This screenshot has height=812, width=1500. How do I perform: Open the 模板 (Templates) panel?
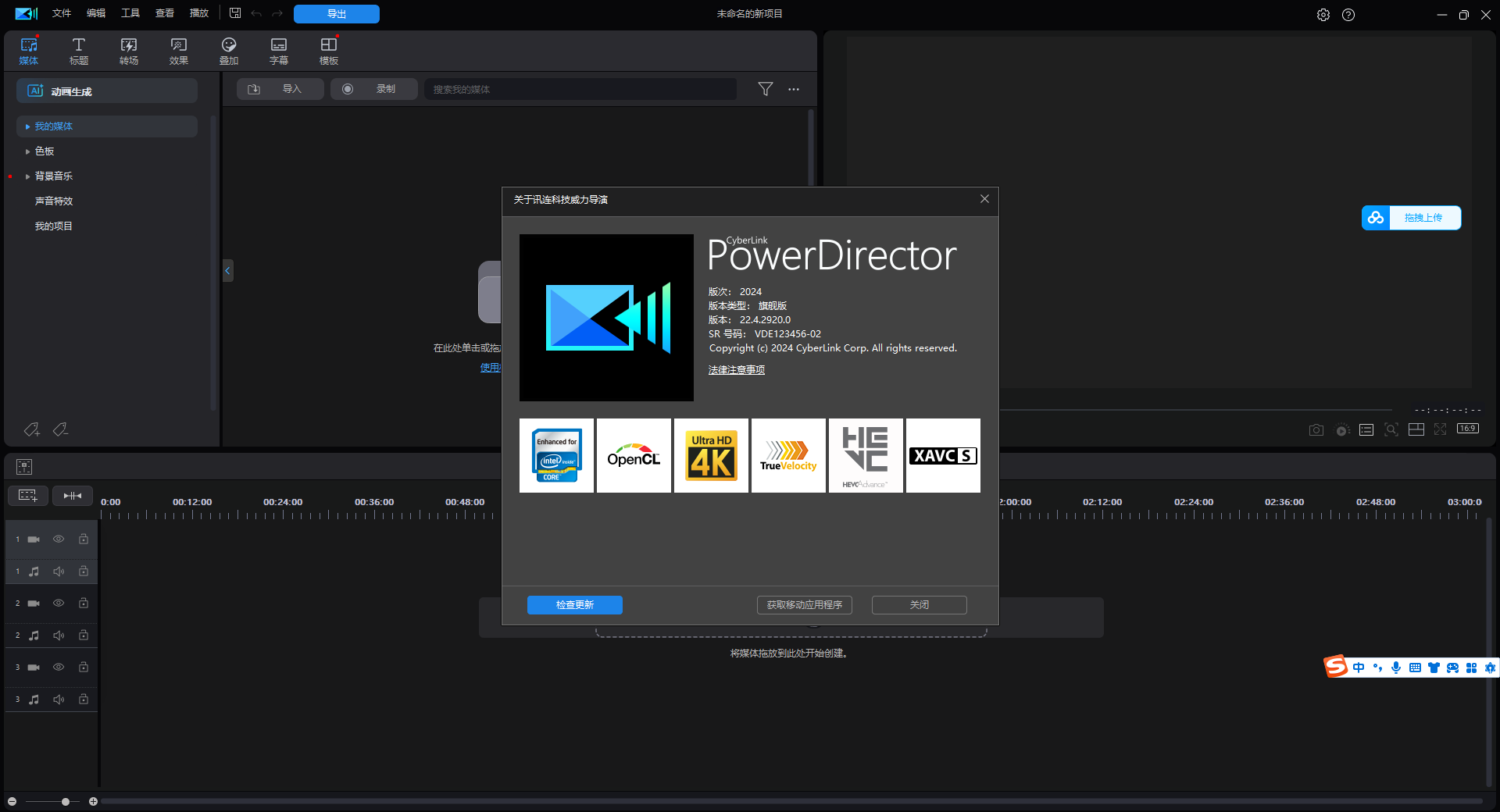328,50
